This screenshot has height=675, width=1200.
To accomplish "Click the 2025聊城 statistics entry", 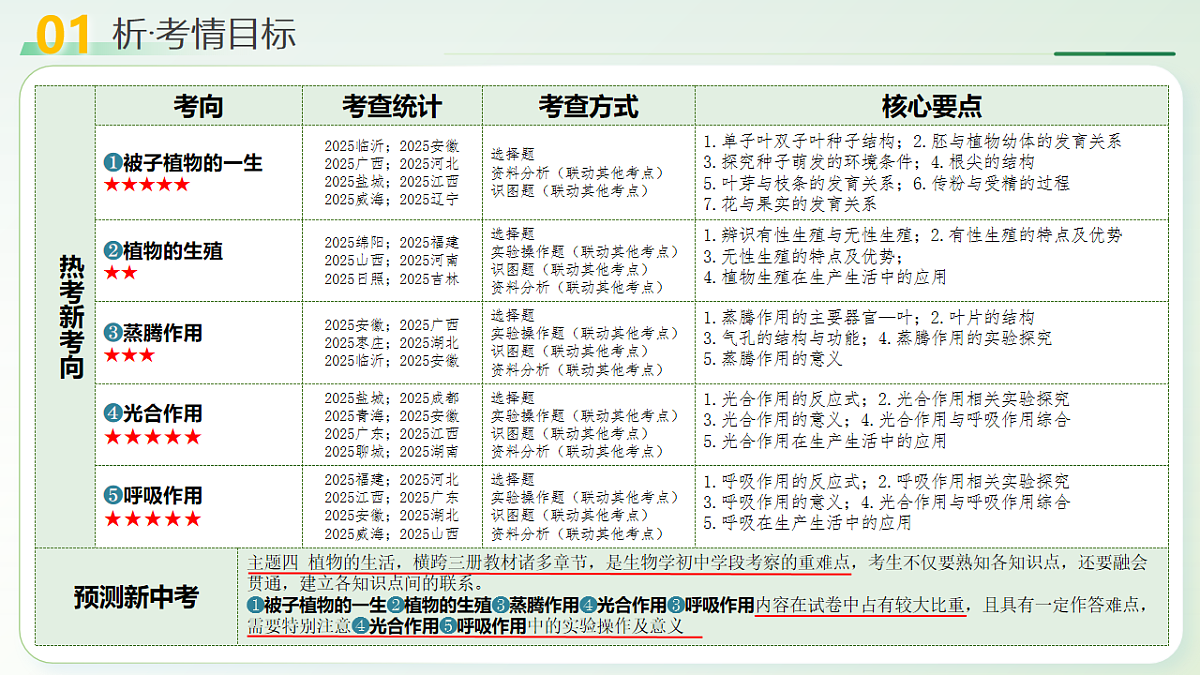I will click(356, 451).
